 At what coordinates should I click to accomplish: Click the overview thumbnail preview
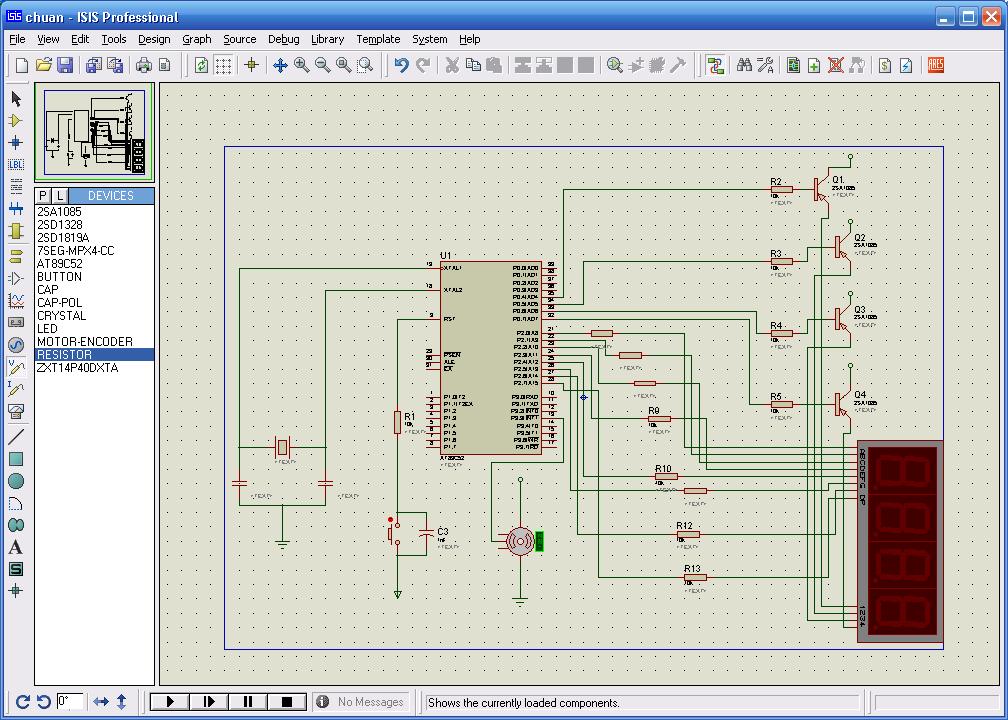95,133
